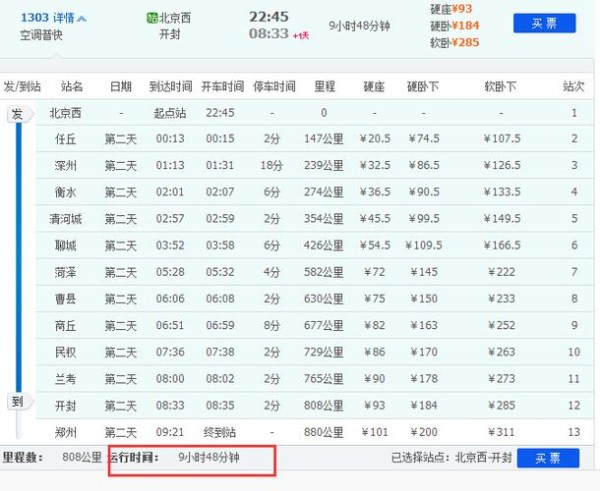Click the 到 arrival marker
The width and height of the screenshot is (600, 491).
(x=18, y=402)
